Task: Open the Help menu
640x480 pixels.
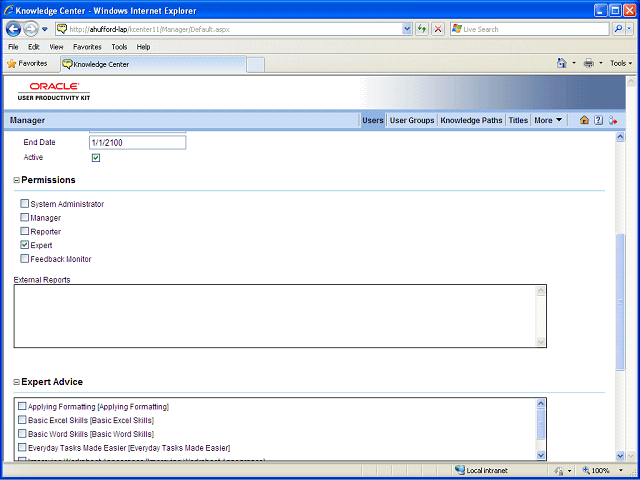Action: (x=143, y=47)
